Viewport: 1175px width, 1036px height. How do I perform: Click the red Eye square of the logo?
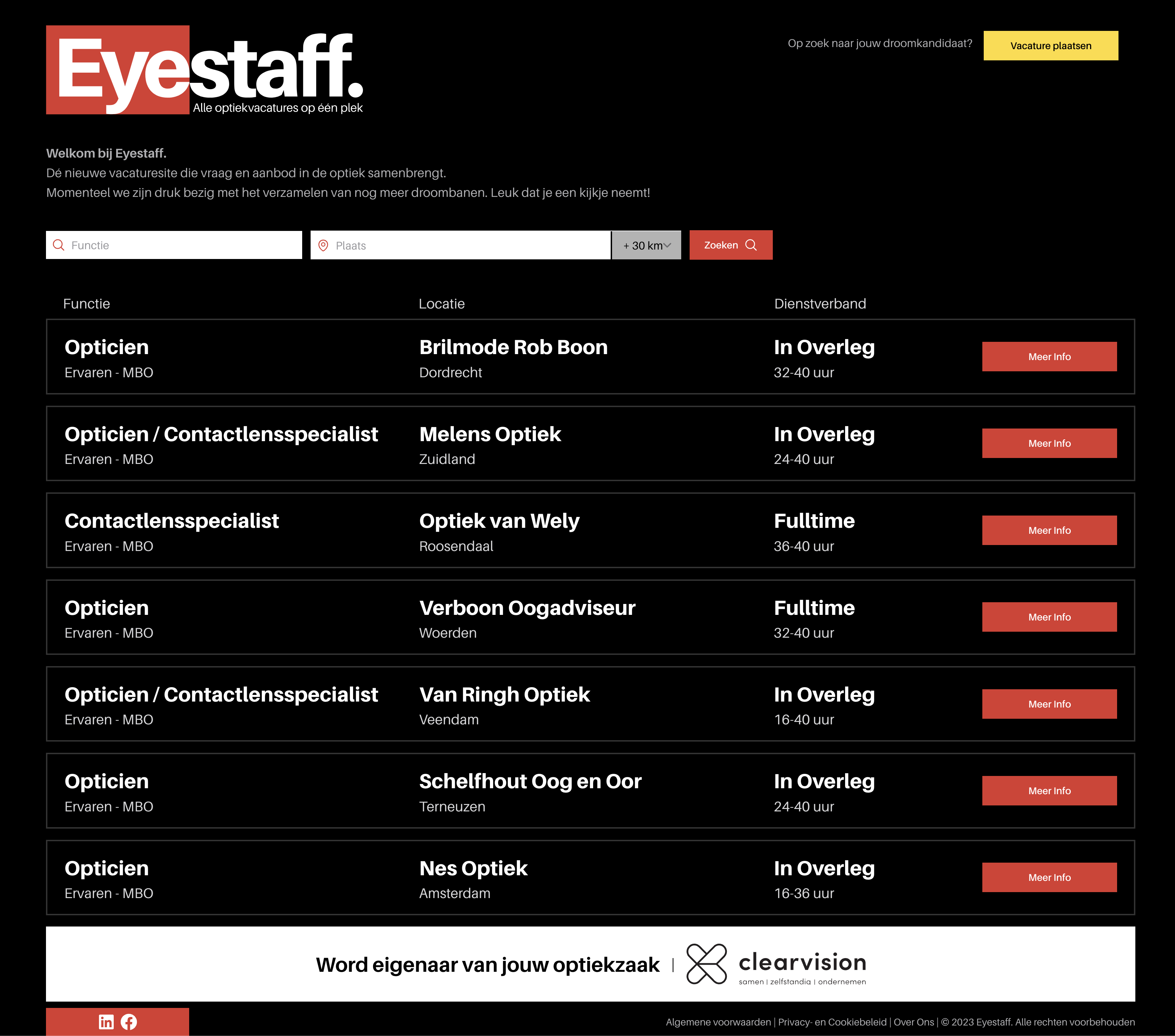117,69
